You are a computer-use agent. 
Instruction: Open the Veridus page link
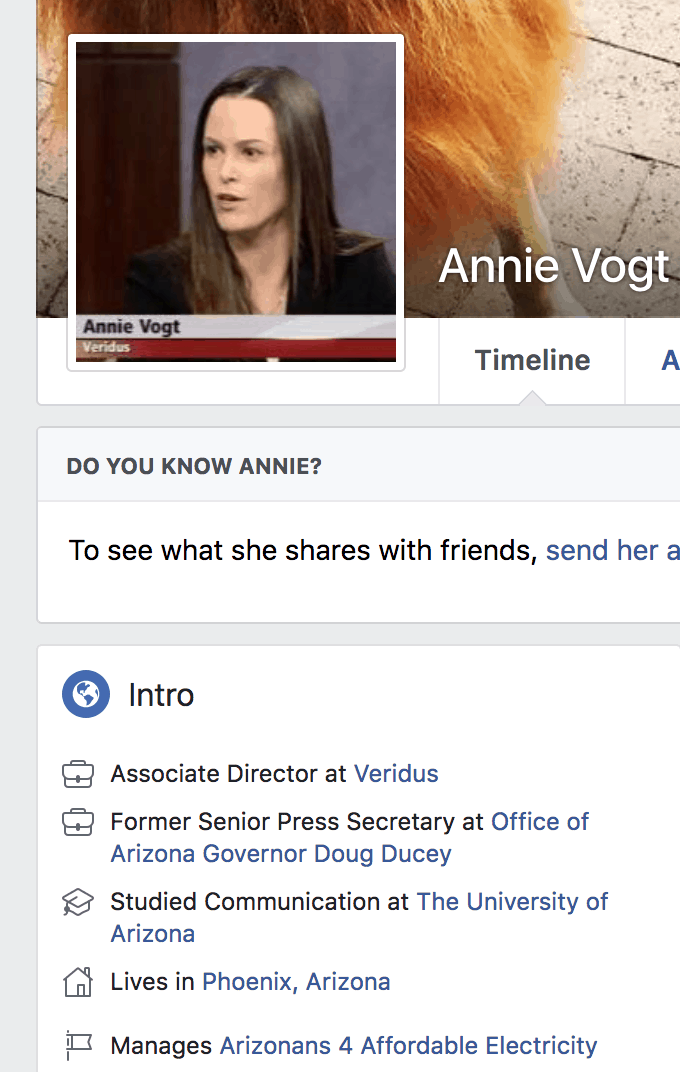pyautogui.click(x=396, y=774)
